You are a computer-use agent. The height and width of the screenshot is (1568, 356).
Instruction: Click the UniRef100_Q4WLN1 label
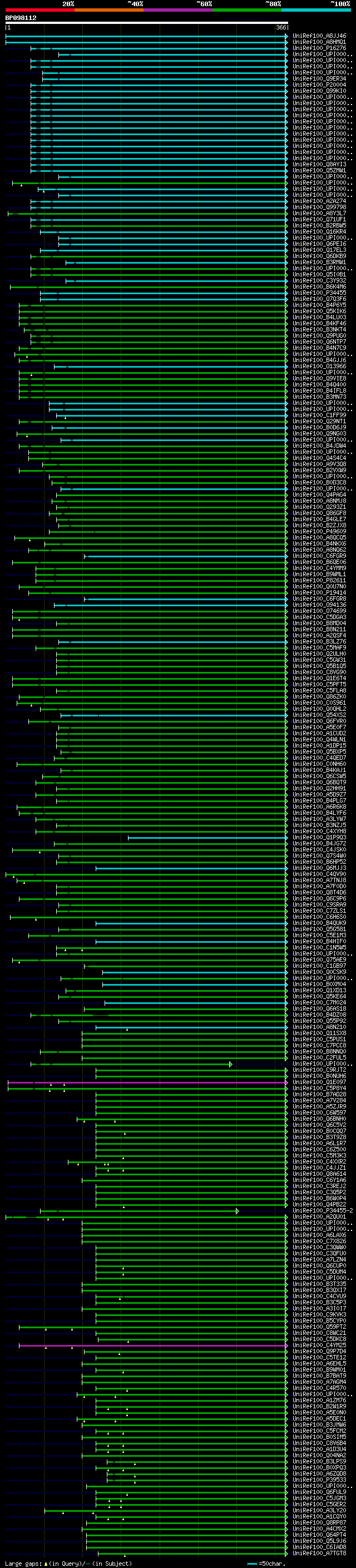(319, 739)
